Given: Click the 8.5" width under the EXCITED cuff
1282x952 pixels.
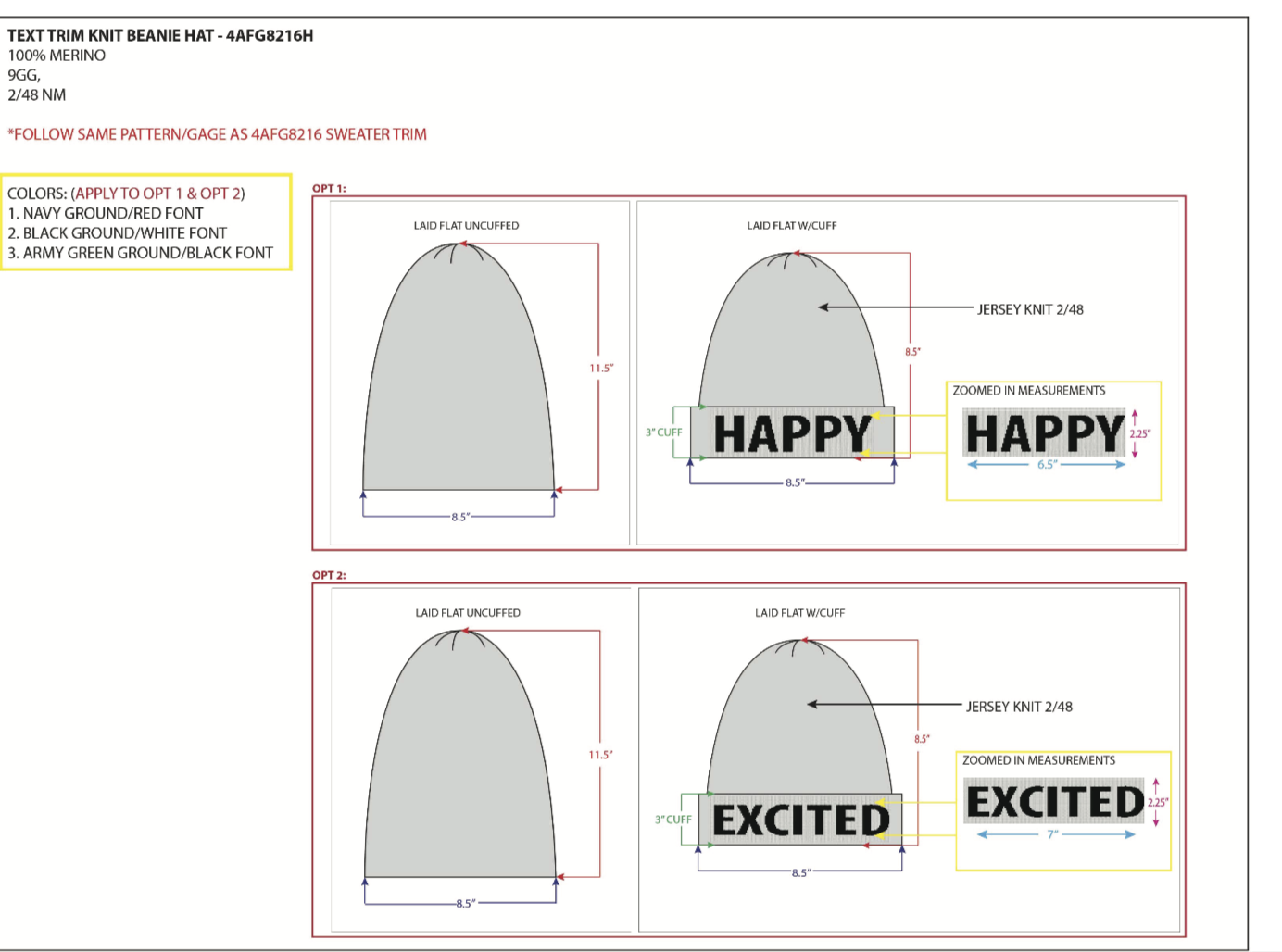Looking at the screenshot, I should point(800,873).
